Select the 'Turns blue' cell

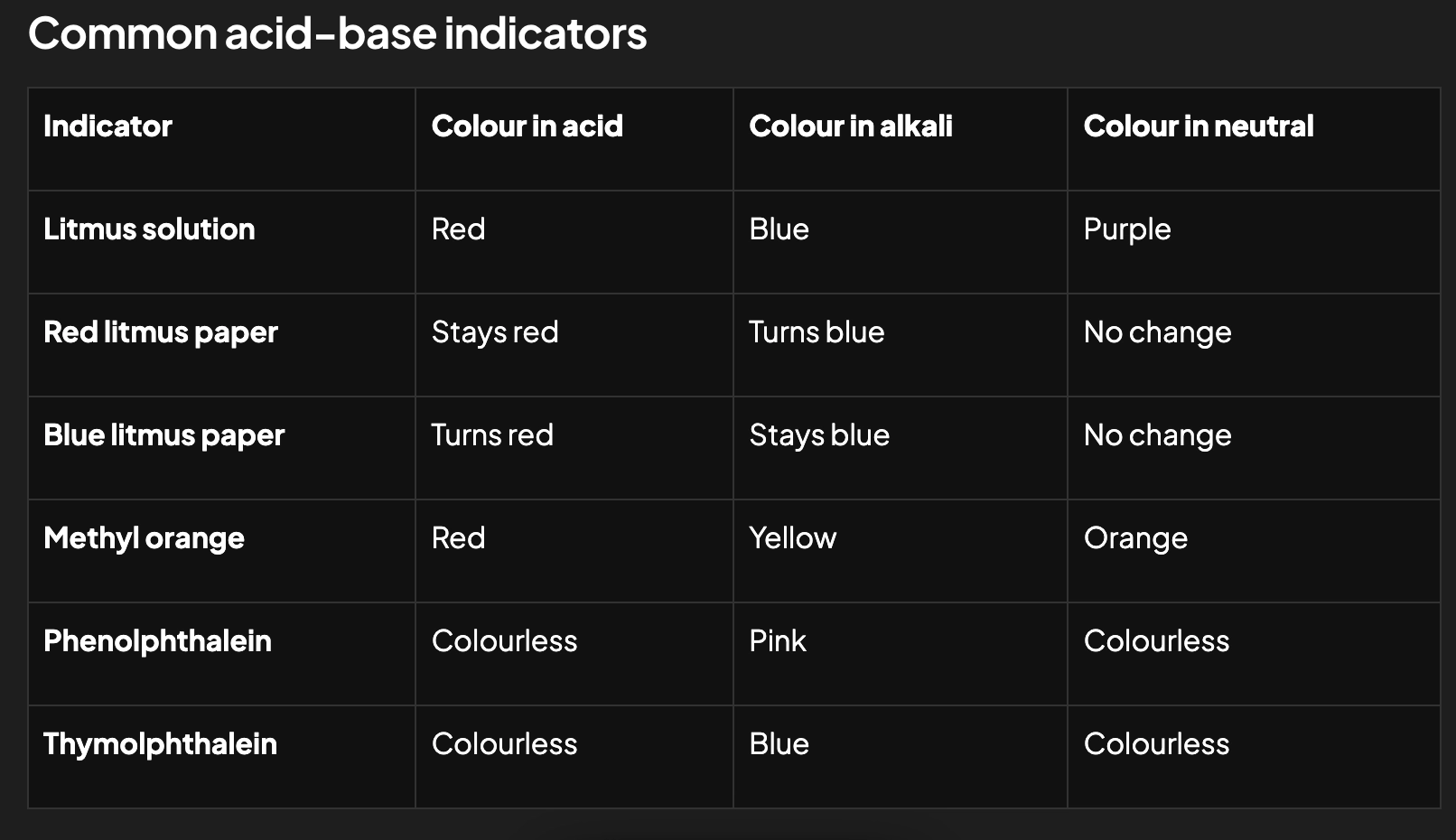click(817, 332)
